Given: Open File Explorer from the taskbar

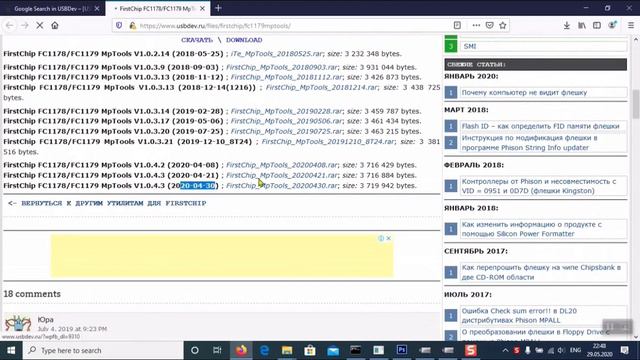Looking at the screenshot, I should click(287, 350).
